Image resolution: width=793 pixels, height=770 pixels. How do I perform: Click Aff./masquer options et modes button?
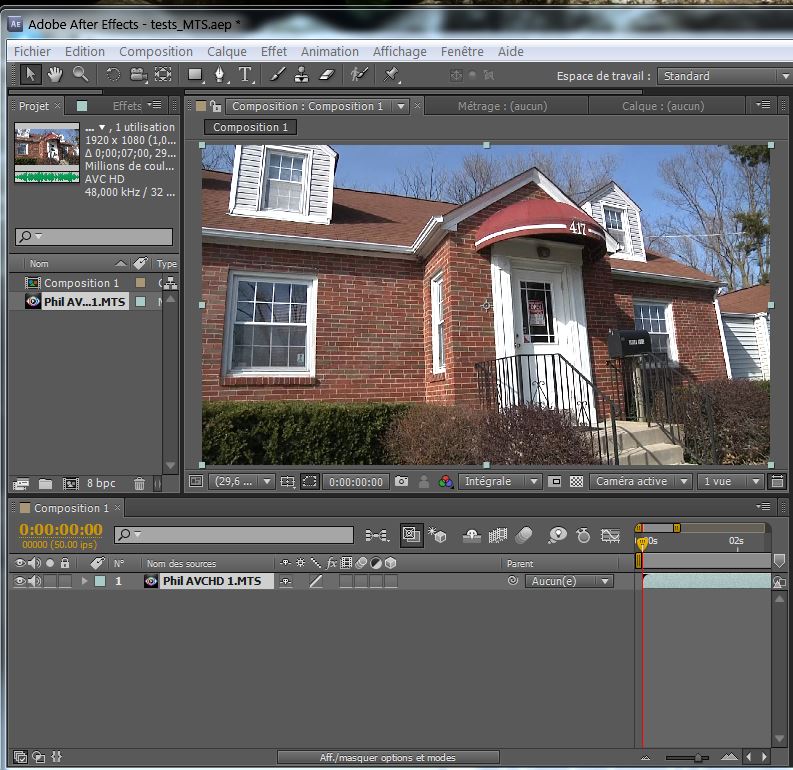click(387, 757)
